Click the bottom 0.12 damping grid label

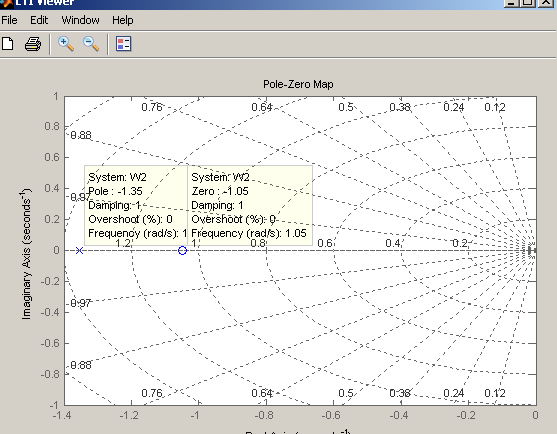coord(495,393)
